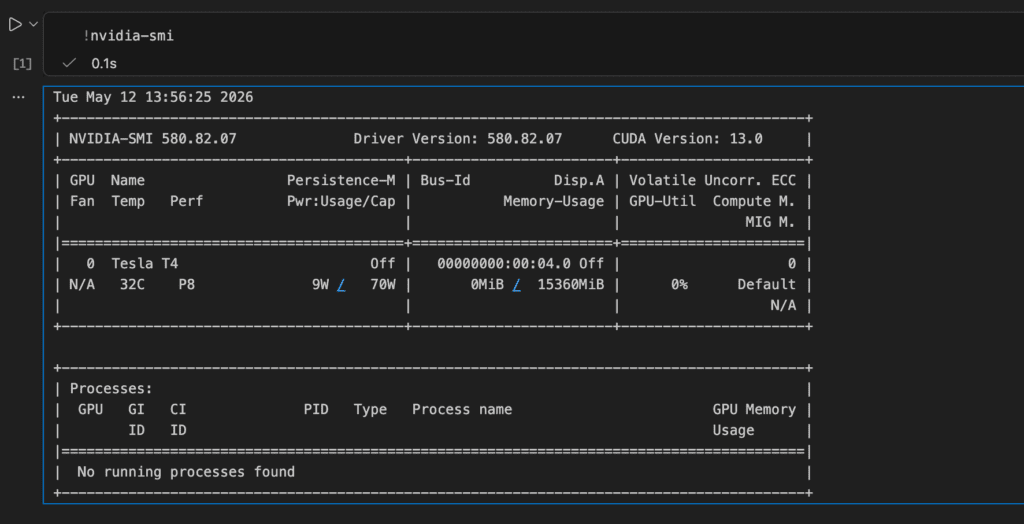The height and width of the screenshot is (524, 1024).
Task: Click the MIG M. header
Action: click(771, 222)
